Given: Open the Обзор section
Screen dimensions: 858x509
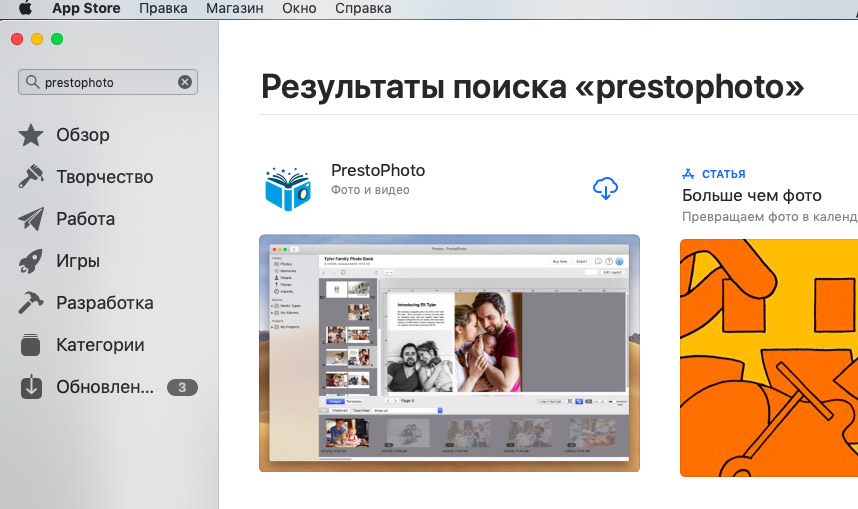Looking at the screenshot, I should pyautogui.click(x=83, y=135).
